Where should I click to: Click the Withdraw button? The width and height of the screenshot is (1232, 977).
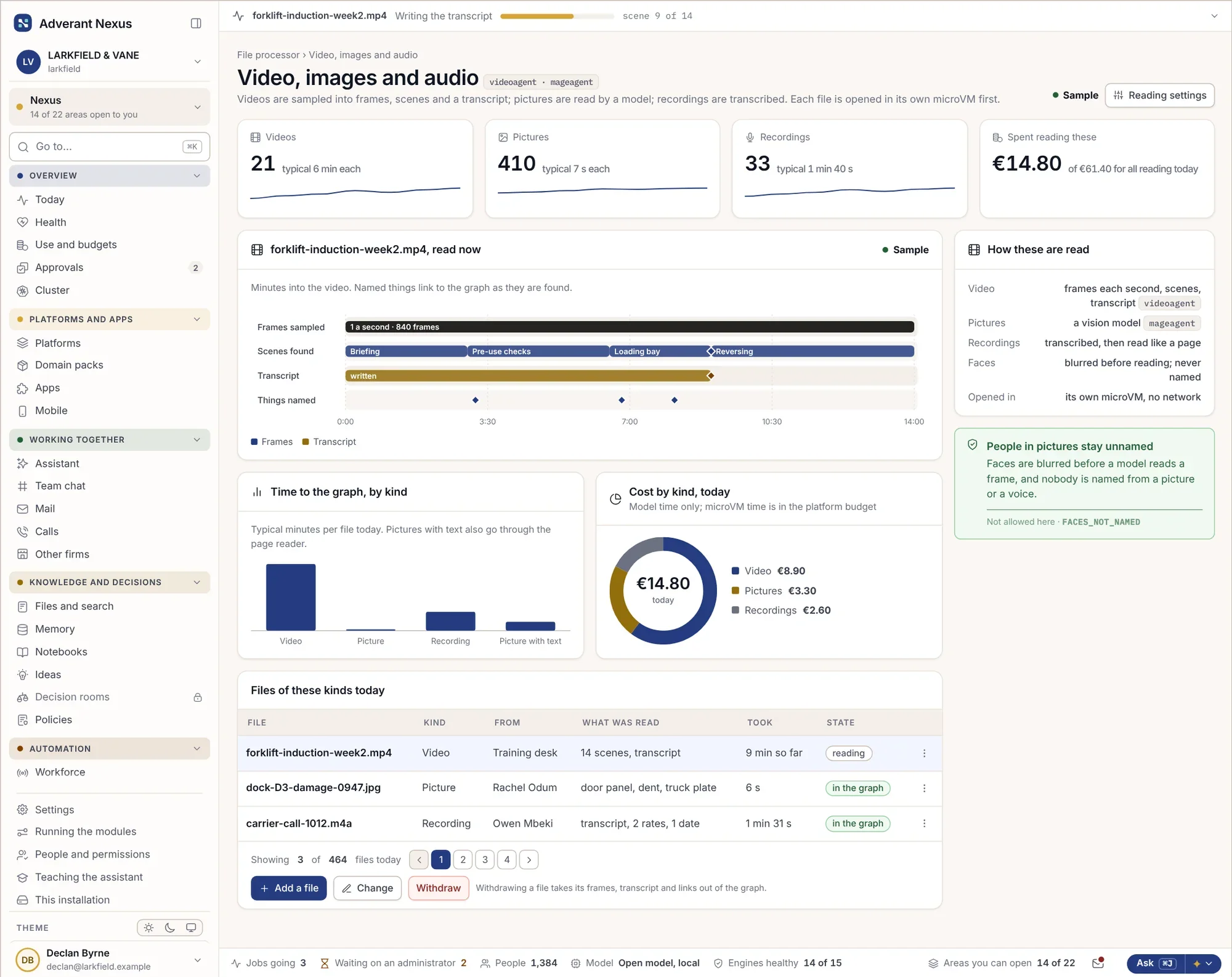pyautogui.click(x=439, y=888)
